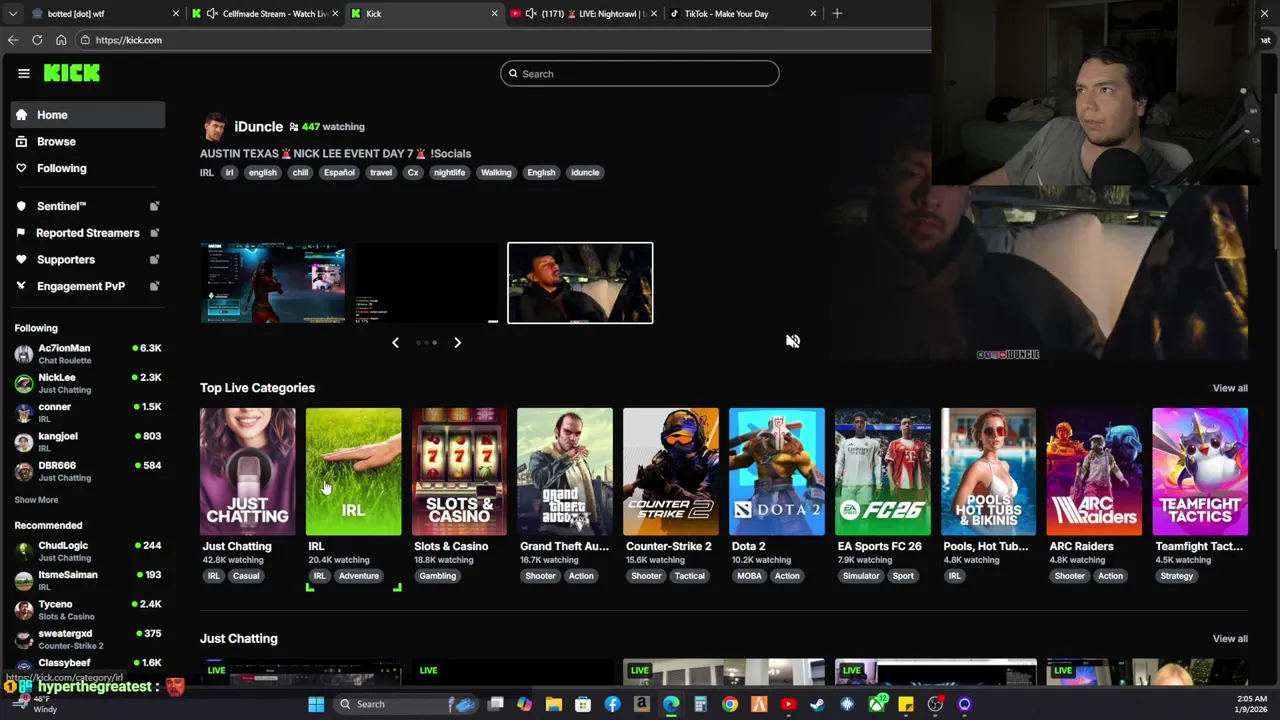Open the Counter-Strike 2 category card
This screenshot has height=720, width=1280.
coord(671,471)
